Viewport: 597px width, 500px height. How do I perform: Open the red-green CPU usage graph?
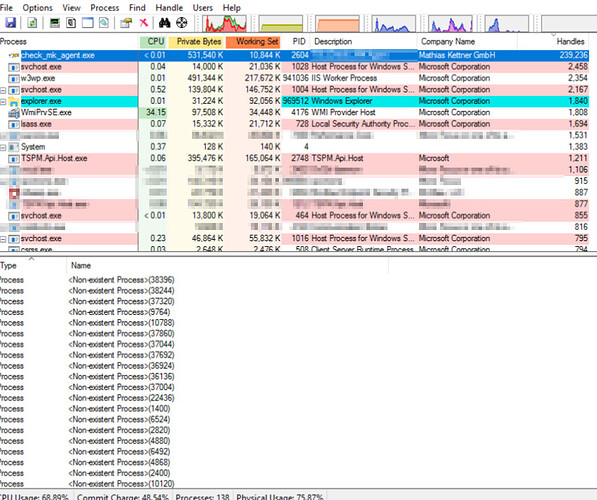[x=224, y=23]
